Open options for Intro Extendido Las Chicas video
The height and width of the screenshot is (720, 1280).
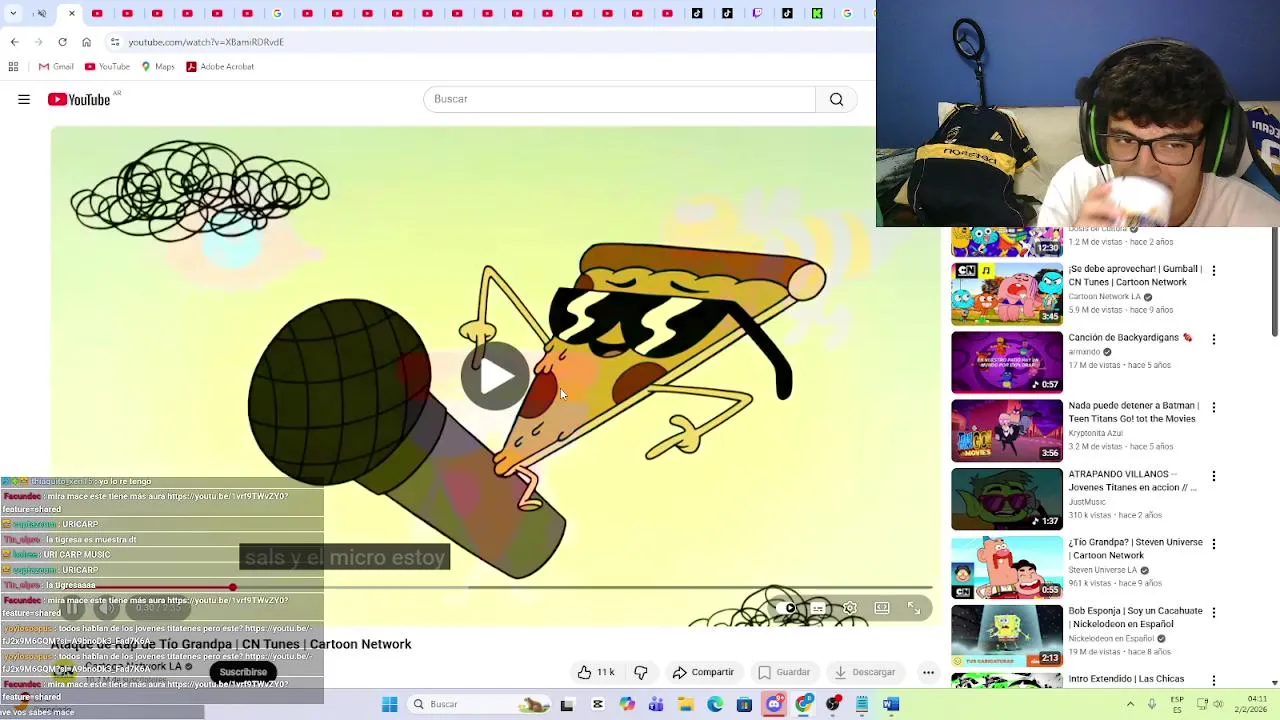coord(1214,681)
